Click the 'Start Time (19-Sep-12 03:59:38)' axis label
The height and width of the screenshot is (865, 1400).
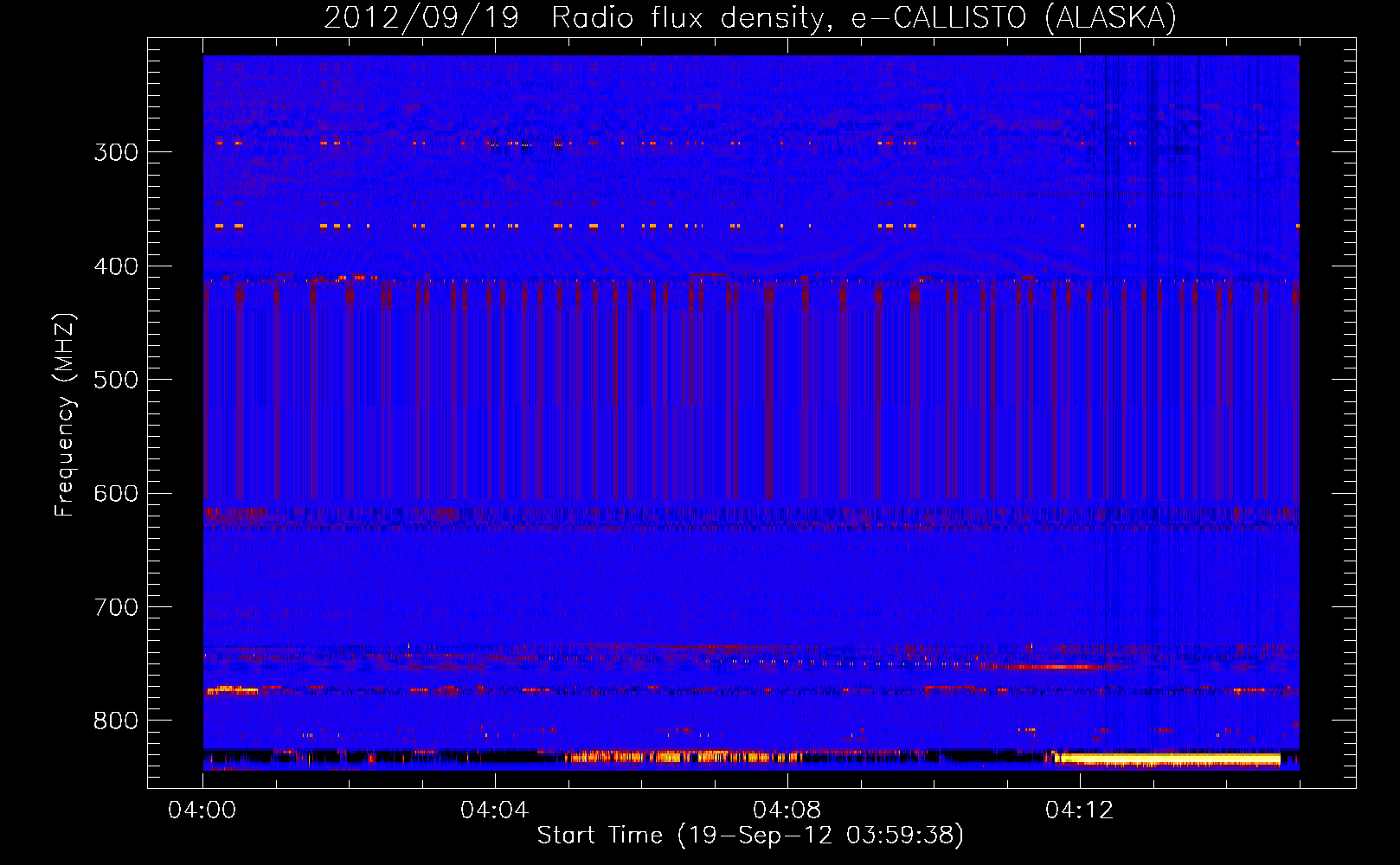[750, 836]
